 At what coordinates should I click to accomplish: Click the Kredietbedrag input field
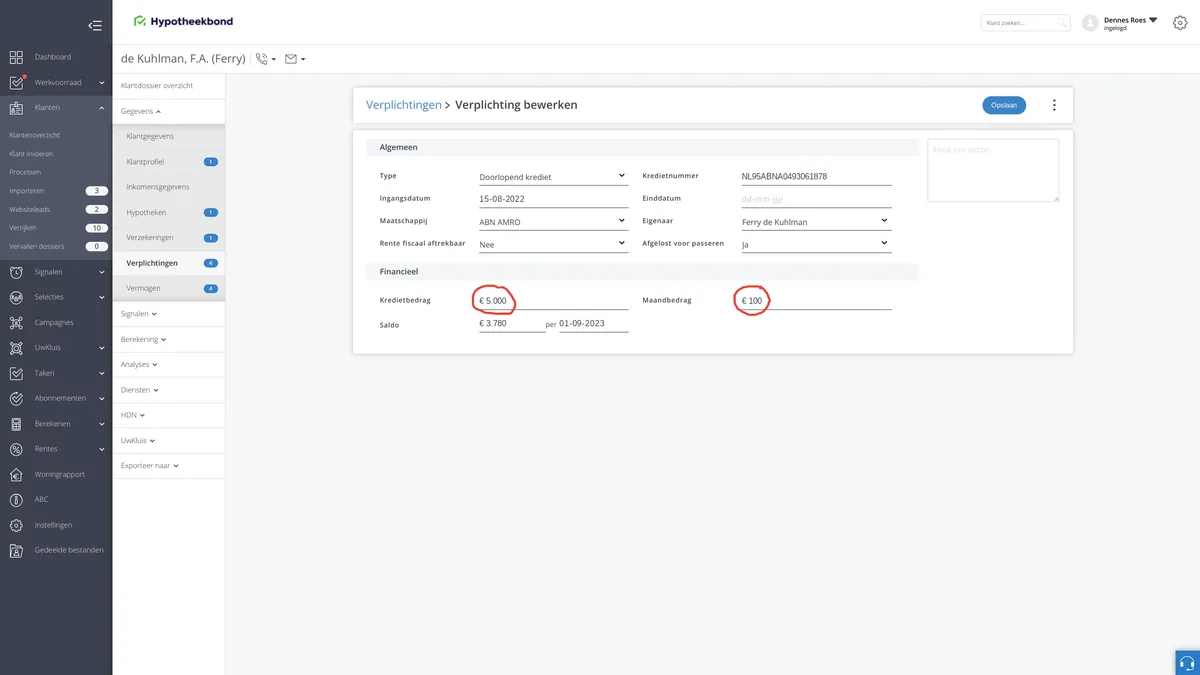(553, 300)
